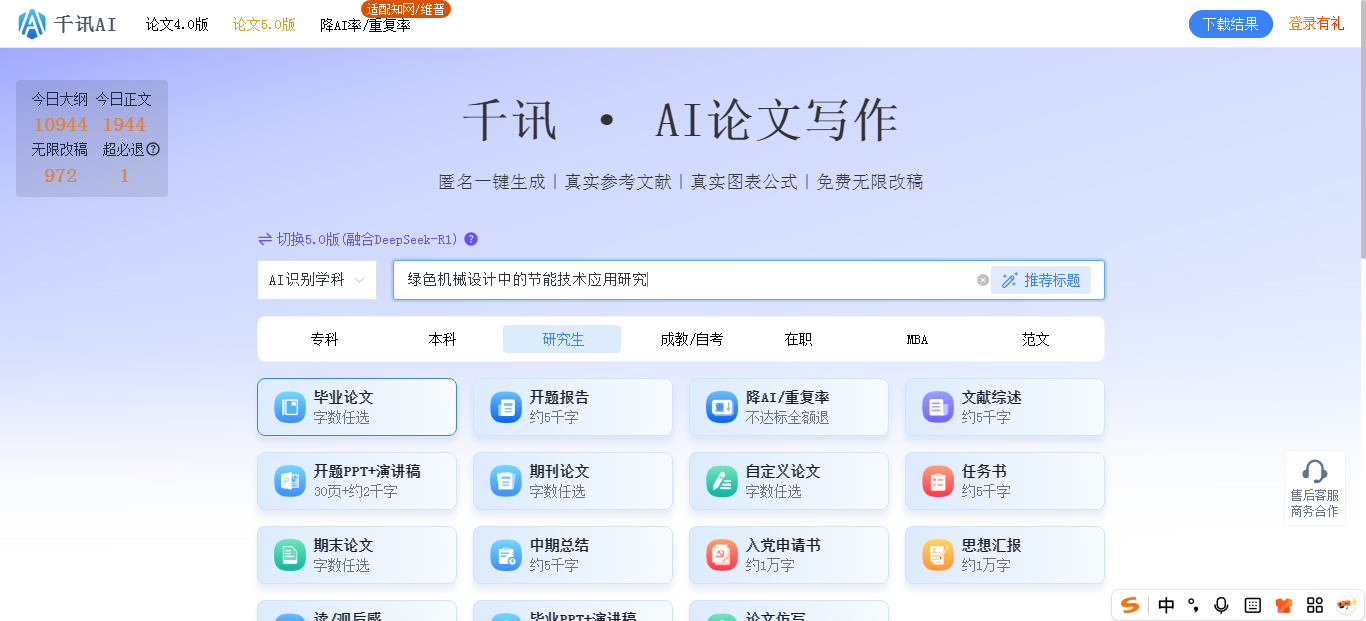Open 论文4.0版 in top navigation
Viewport: 1366px width, 621px height.
pyautogui.click(x=177, y=24)
